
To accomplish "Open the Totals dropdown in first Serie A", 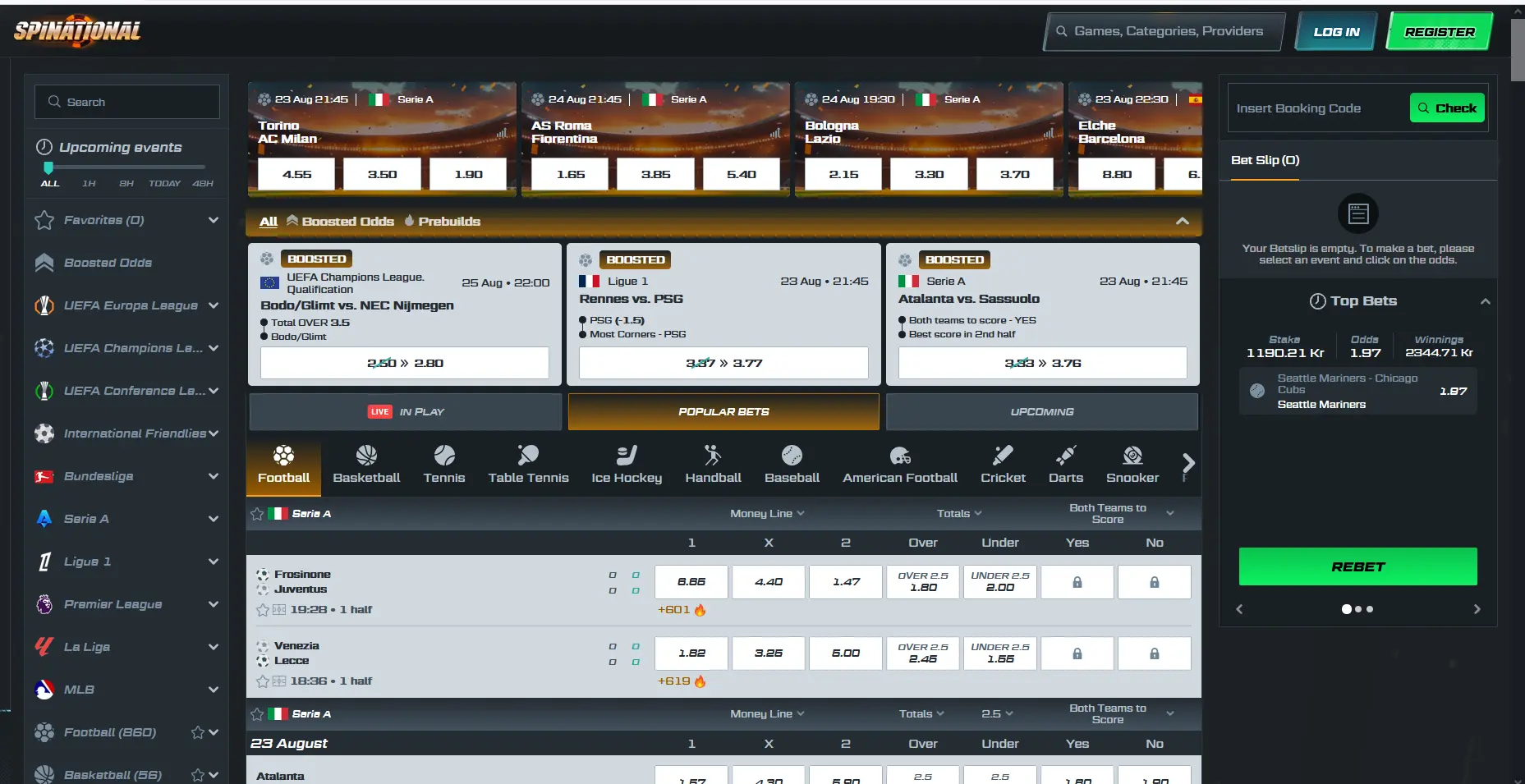I will click(x=959, y=514).
